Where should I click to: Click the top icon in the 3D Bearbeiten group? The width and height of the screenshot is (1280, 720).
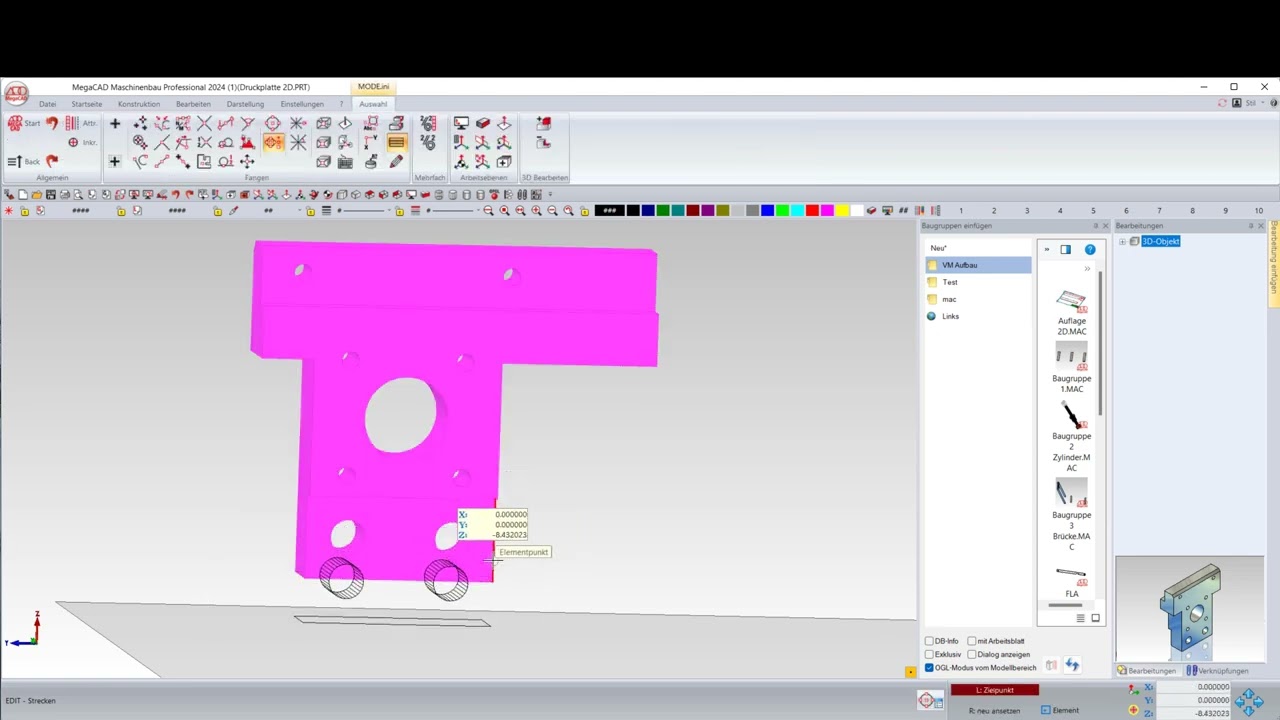pos(543,123)
